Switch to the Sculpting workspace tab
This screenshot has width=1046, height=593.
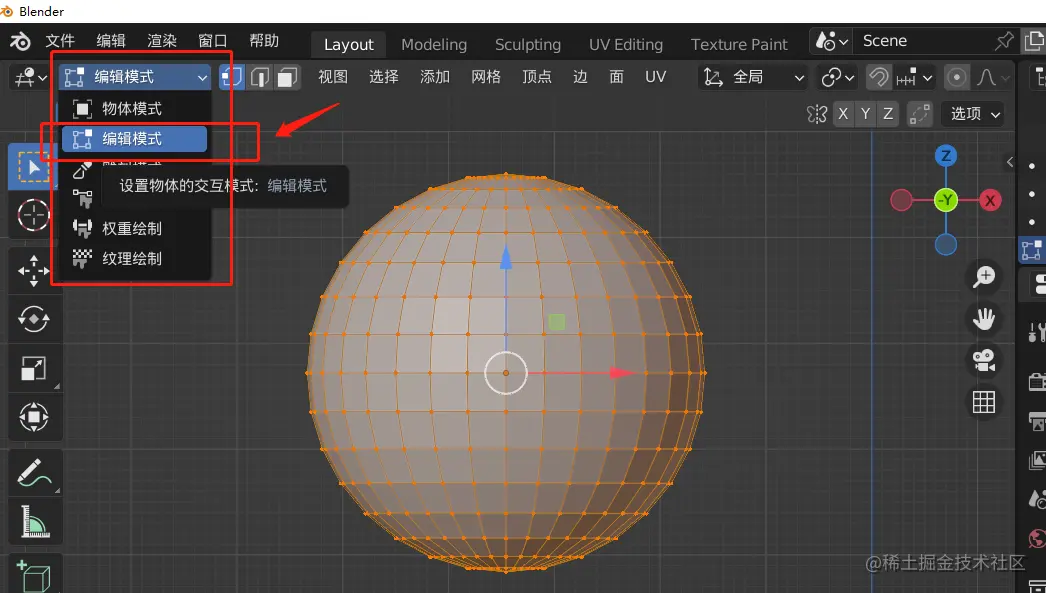click(528, 44)
